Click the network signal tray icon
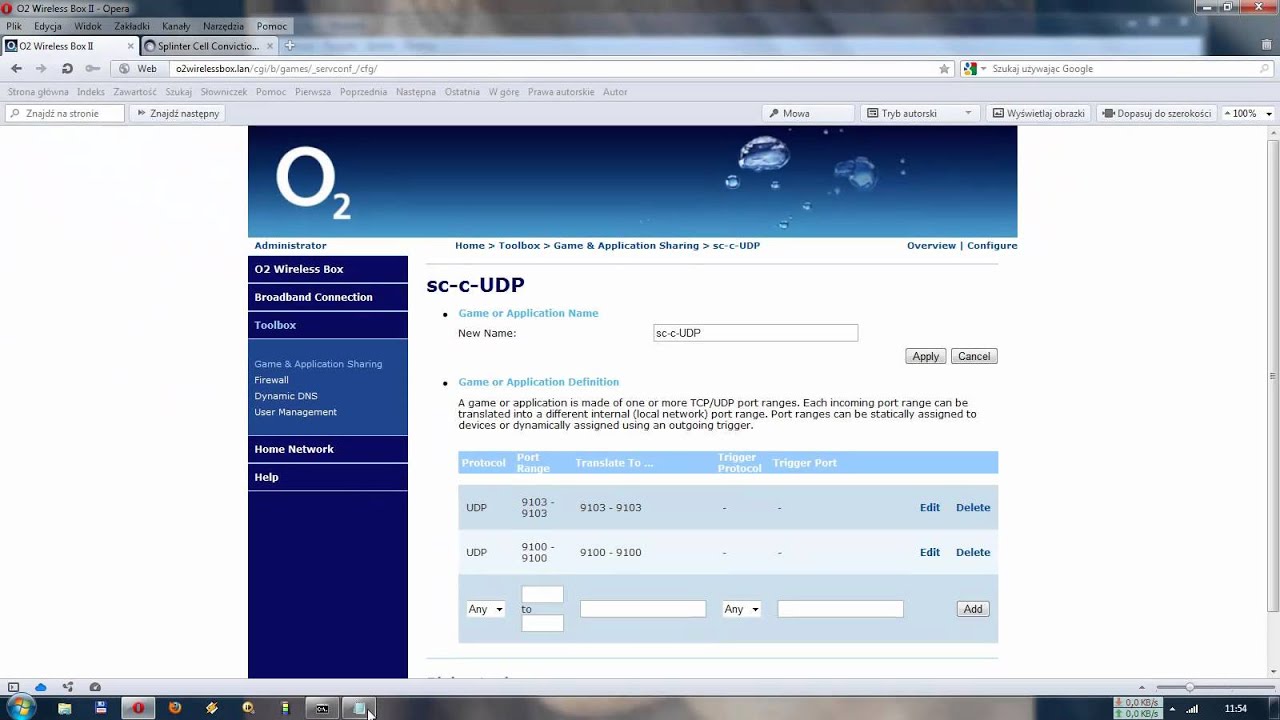1280x720 pixels. coord(1192,708)
